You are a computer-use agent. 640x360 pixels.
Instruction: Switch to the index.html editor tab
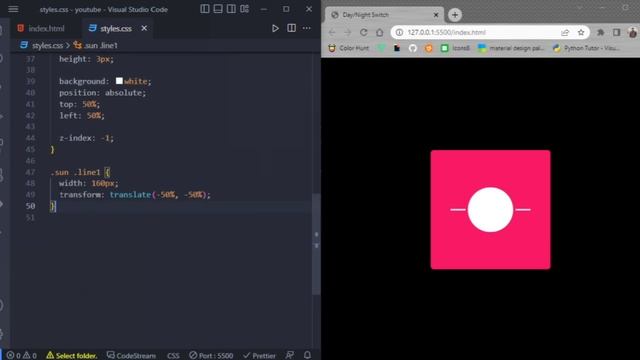tap(41, 29)
